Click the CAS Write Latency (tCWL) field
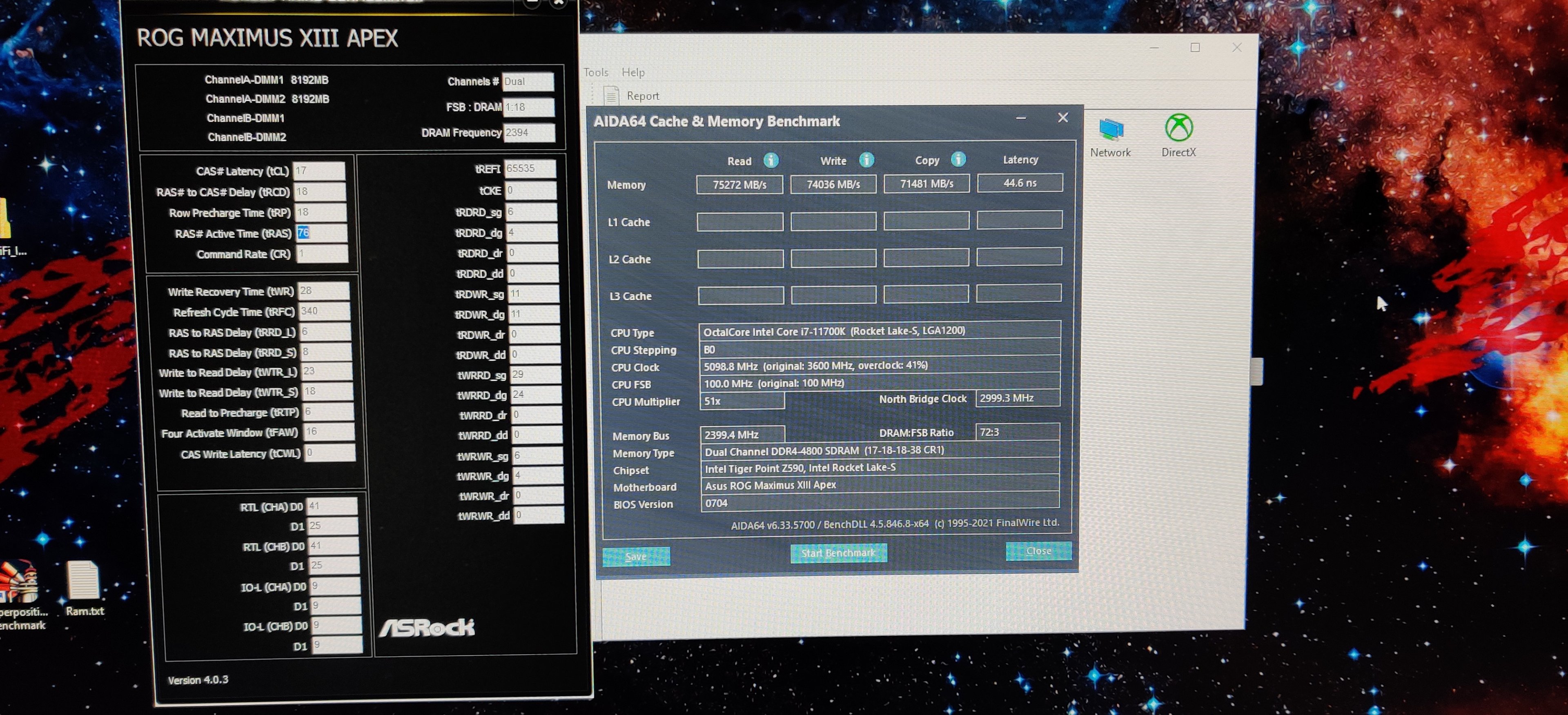The width and height of the screenshot is (1568, 715). pyautogui.click(x=330, y=453)
